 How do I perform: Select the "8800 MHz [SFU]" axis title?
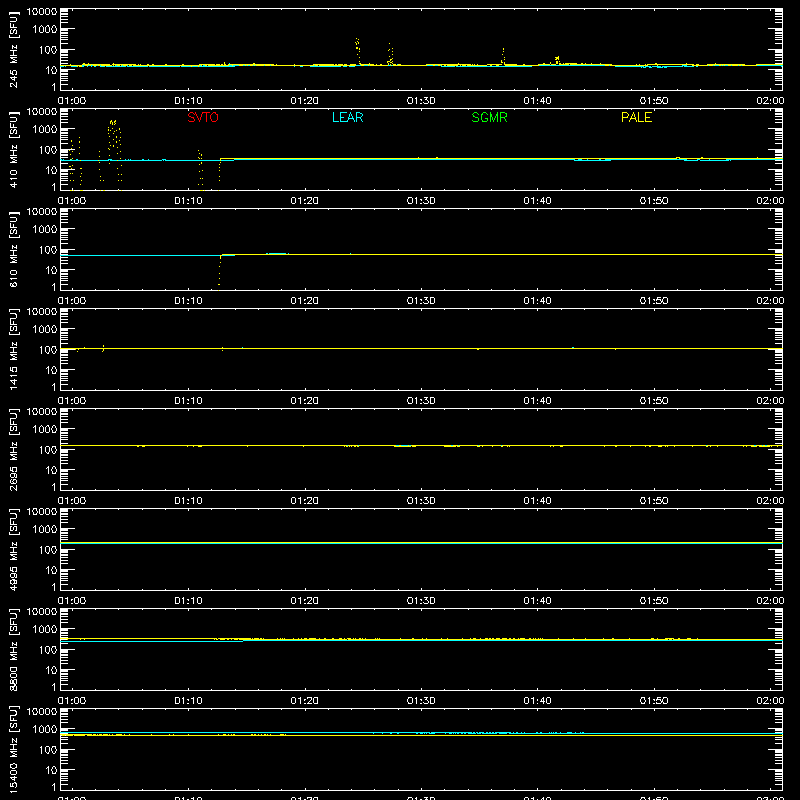(13, 649)
